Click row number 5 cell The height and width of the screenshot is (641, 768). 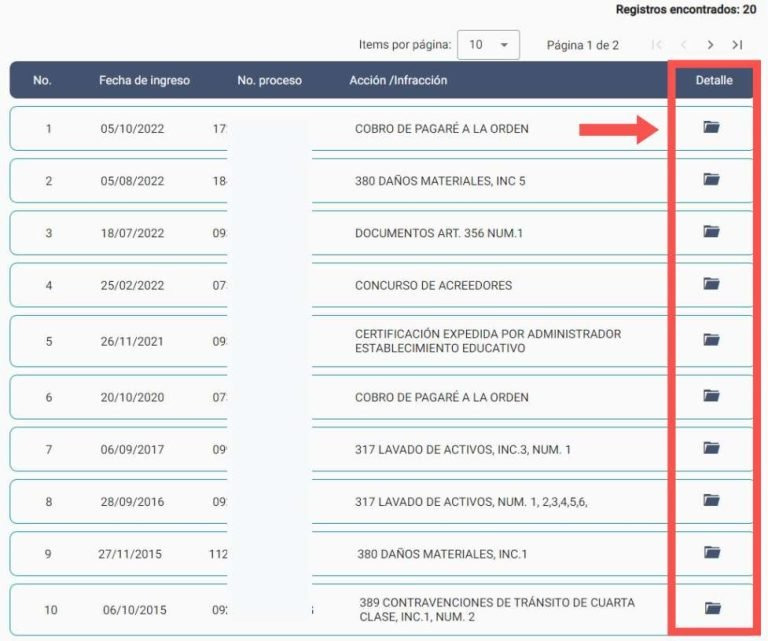point(48,341)
